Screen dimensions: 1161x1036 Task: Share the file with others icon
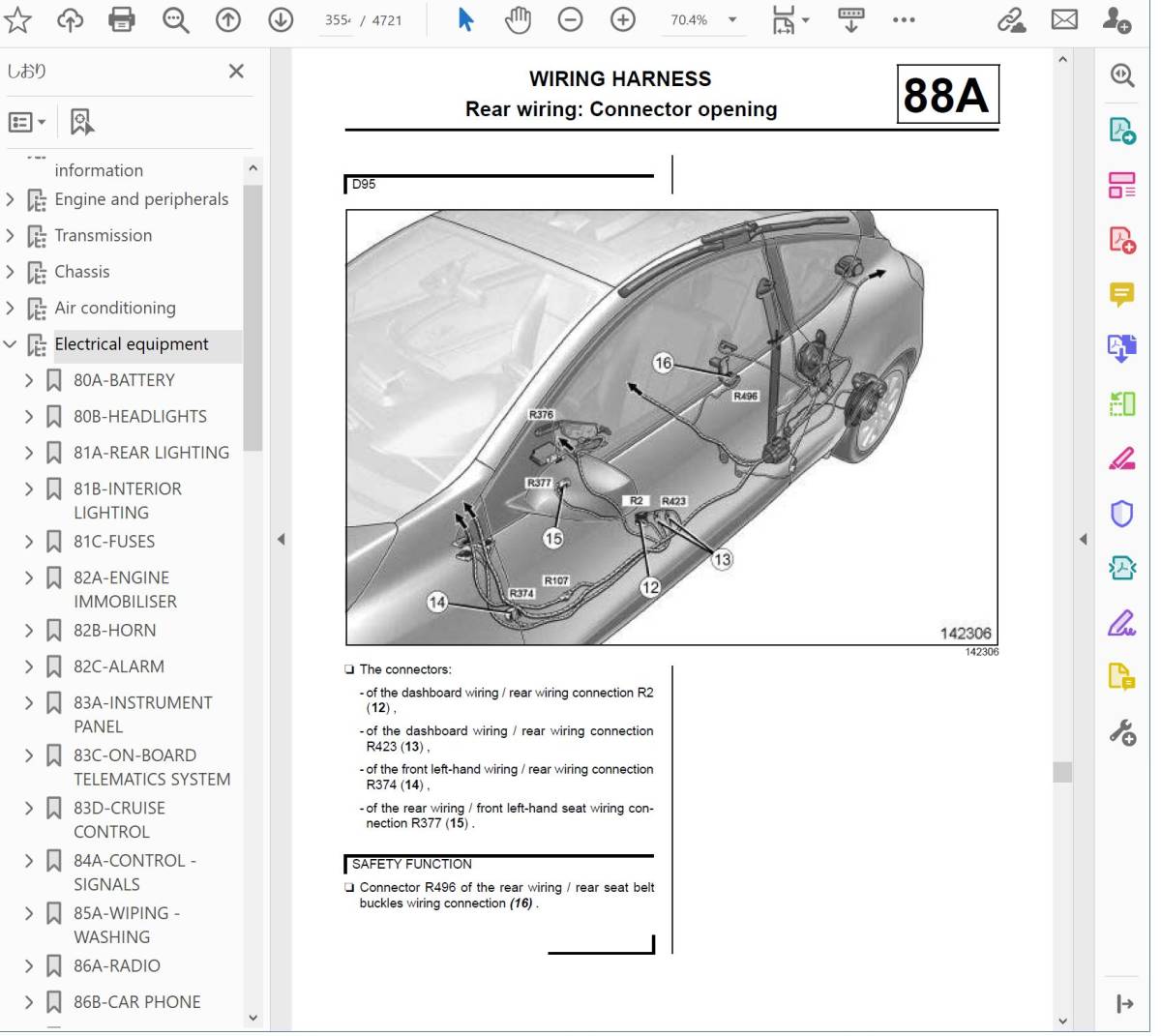(x=1117, y=19)
